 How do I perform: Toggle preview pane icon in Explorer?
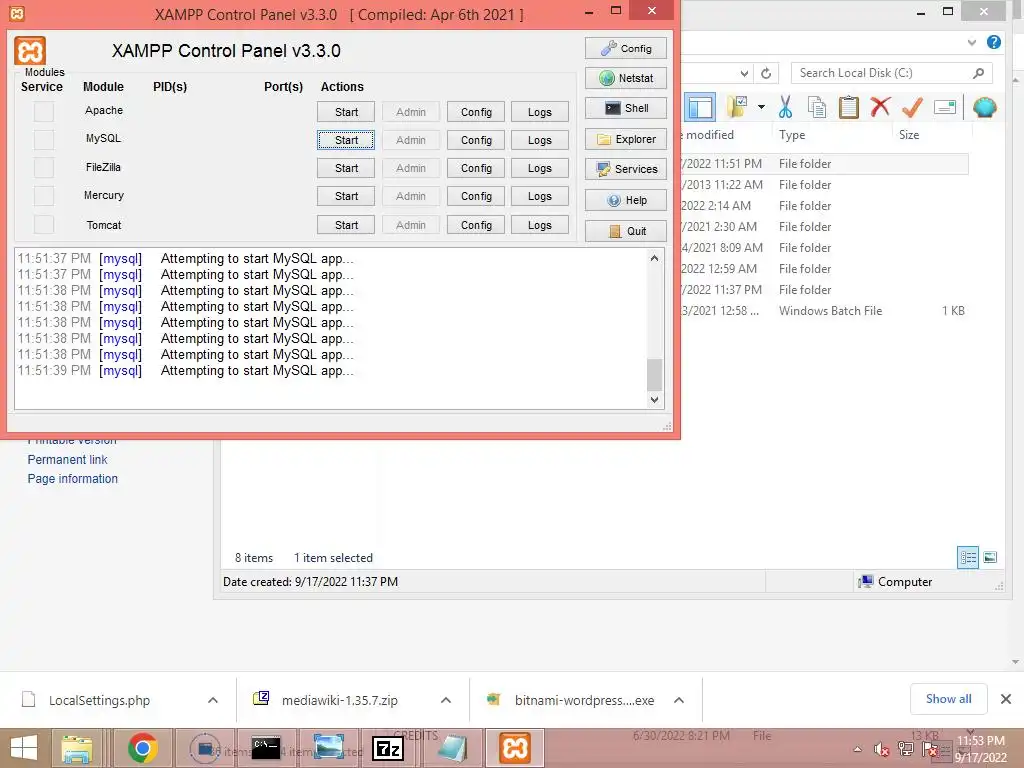pos(700,107)
